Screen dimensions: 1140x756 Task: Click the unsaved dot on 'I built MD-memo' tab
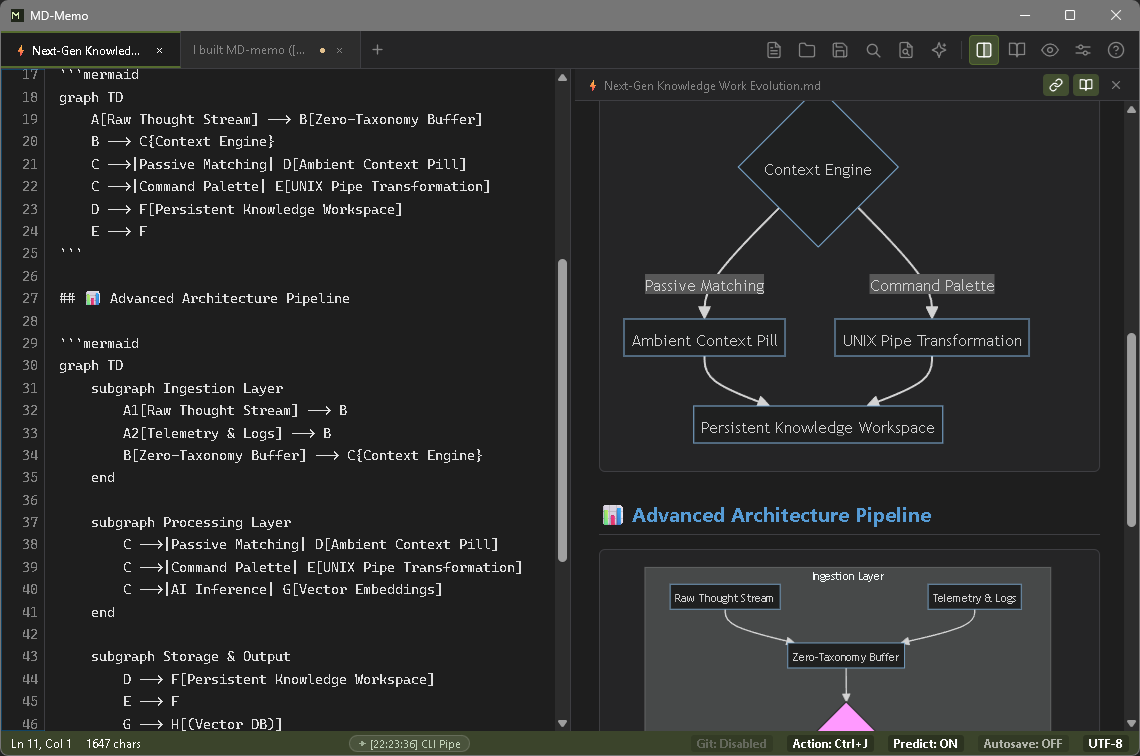click(322, 50)
